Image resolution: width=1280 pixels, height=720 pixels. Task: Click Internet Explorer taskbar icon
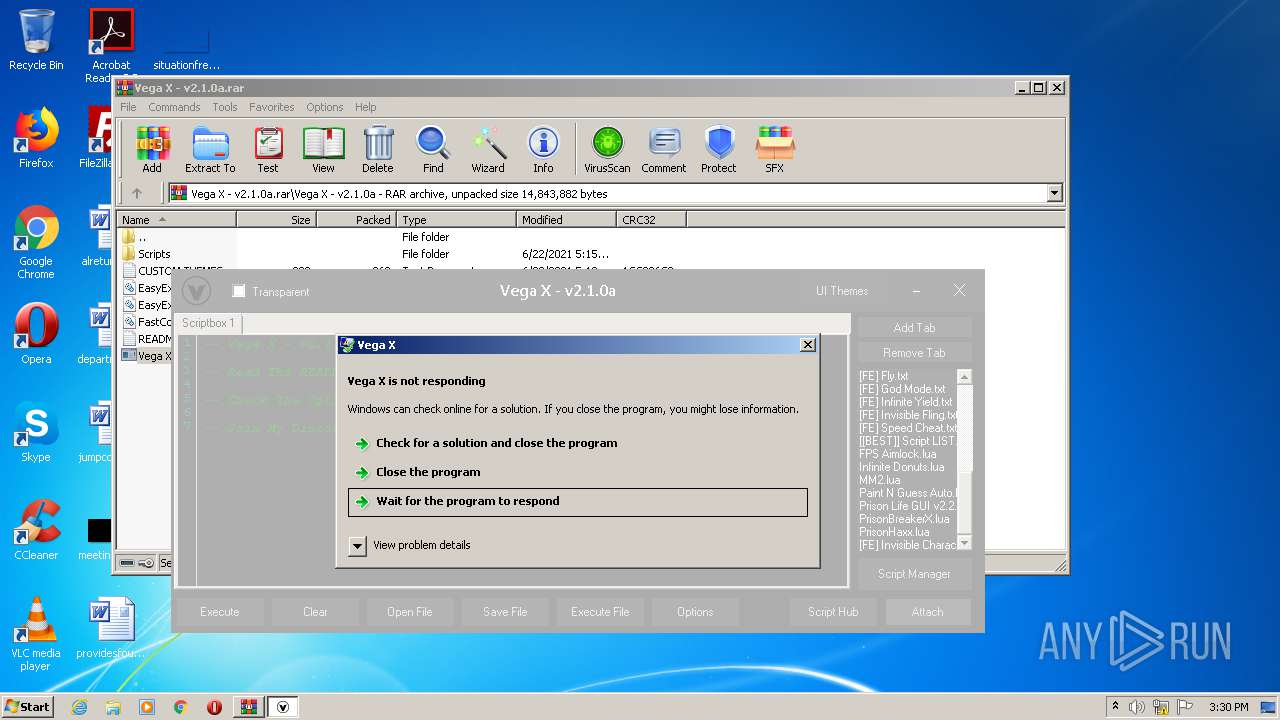(x=79, y=707)
